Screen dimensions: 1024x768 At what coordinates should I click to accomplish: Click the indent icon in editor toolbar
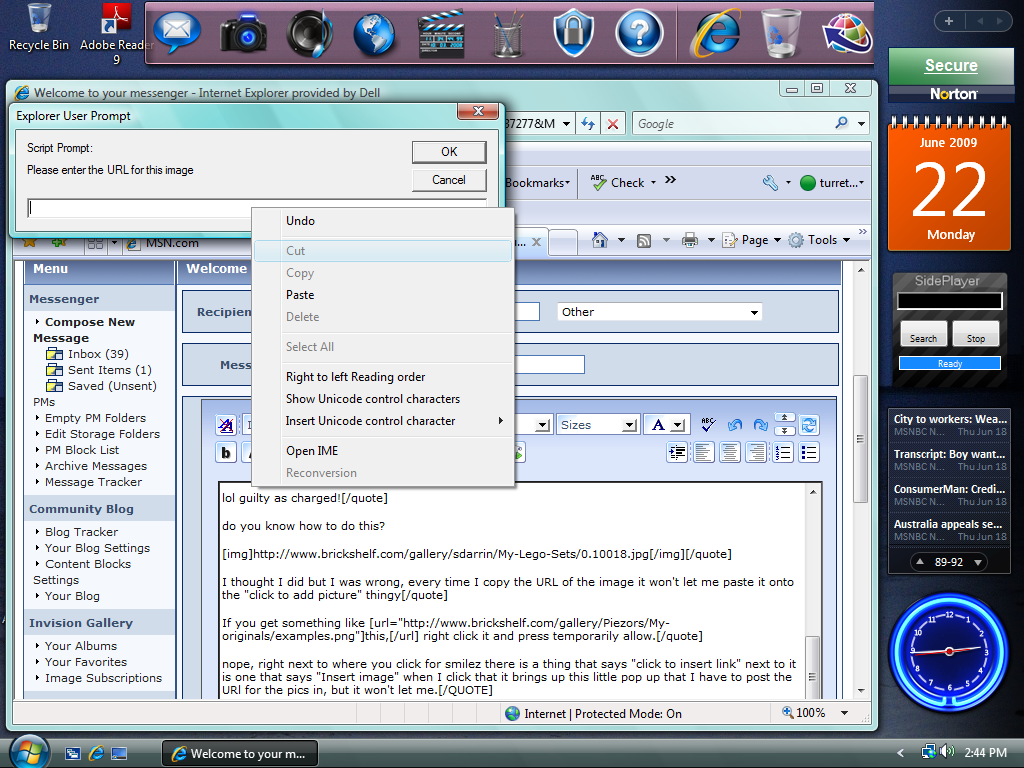677,453
